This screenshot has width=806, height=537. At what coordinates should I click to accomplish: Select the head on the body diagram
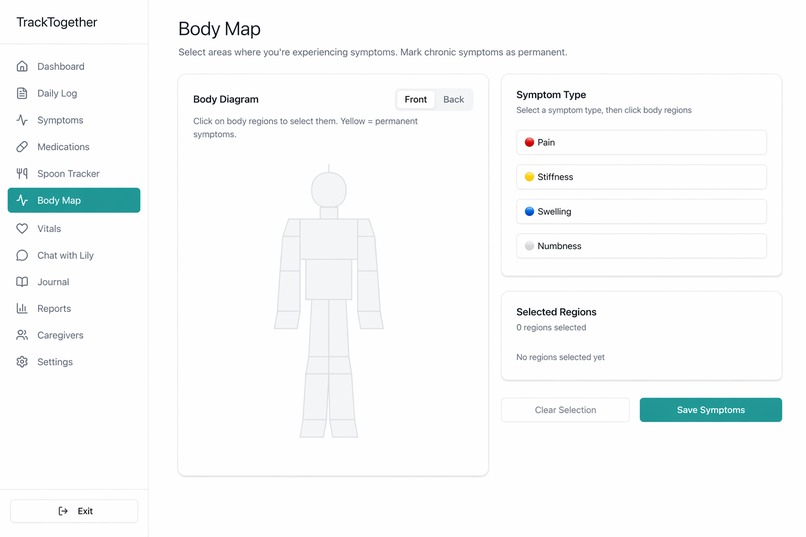(328, 190)
